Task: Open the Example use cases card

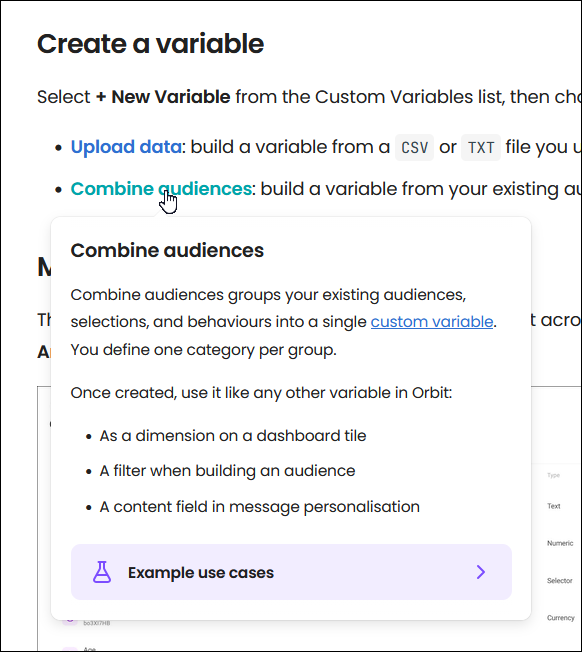Action: pos(291,572)
